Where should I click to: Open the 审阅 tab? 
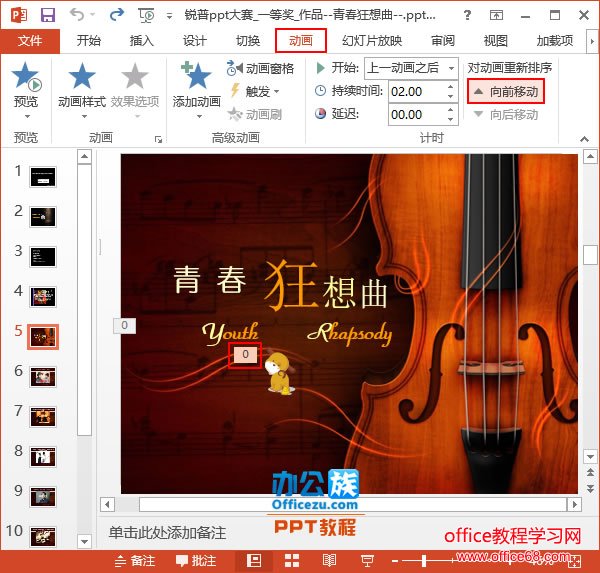pyautogui.click(x=443, y=41)
